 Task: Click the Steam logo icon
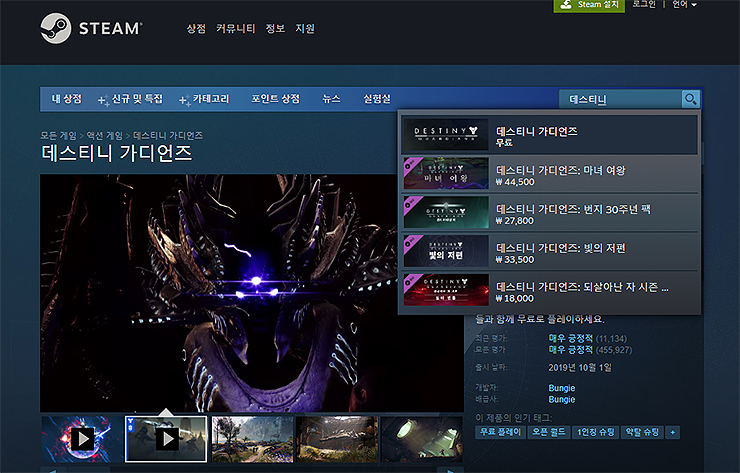(56, 28)
